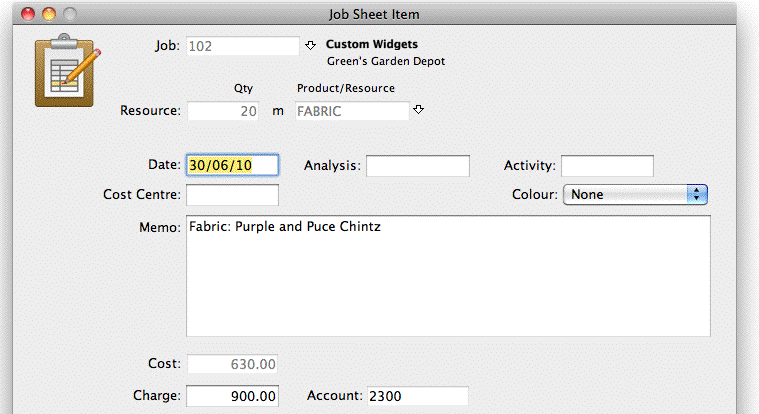Screen dimensions: 759x414
Task: Click the Custom Widgets job name
Action: point(372,44)
